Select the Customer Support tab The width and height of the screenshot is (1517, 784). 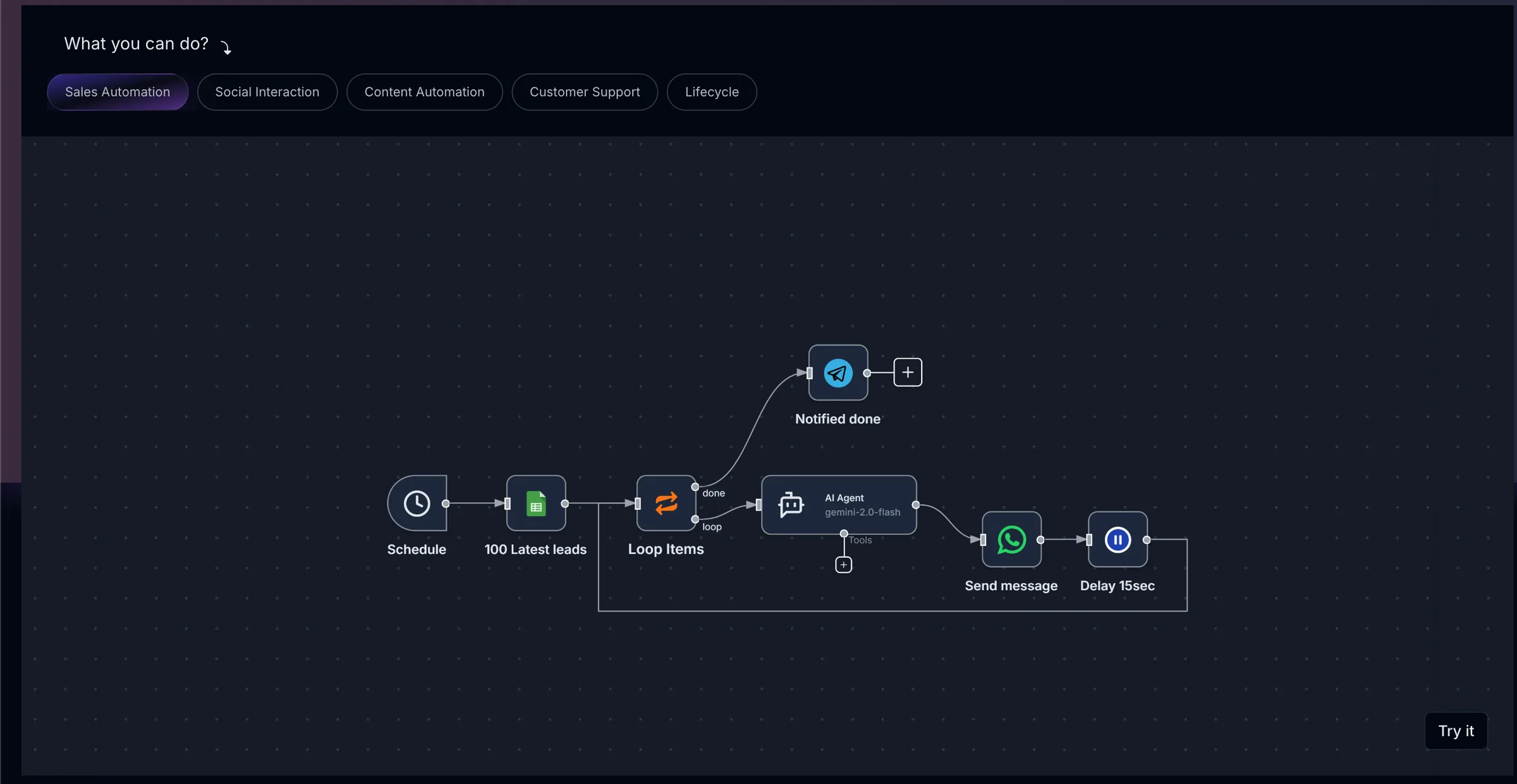pos(585,92)
